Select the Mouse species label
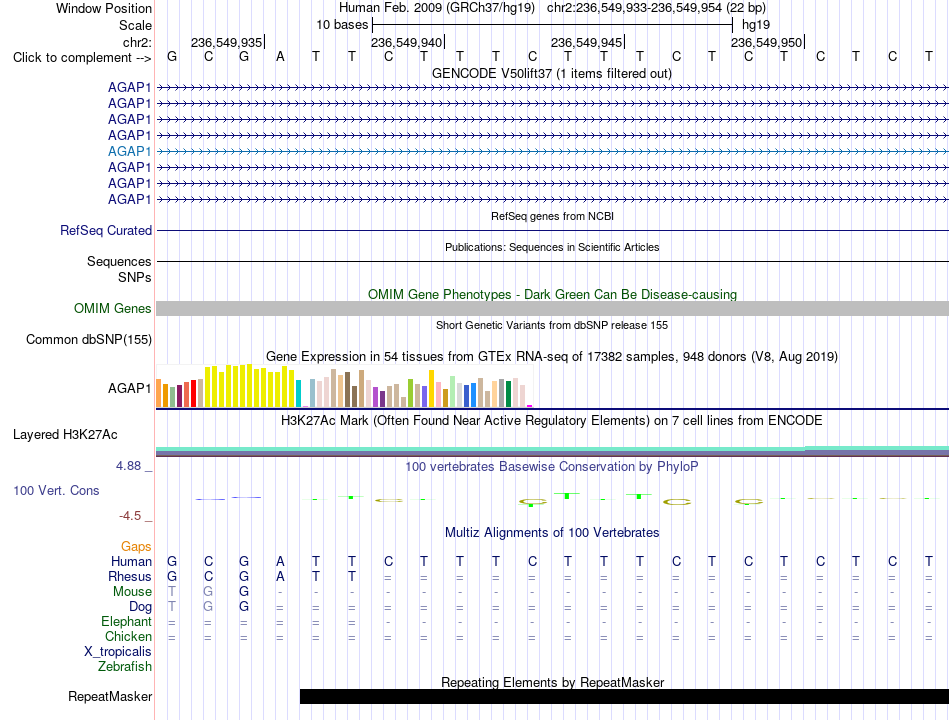The image size is (950, 720). (x=133, y=592)
